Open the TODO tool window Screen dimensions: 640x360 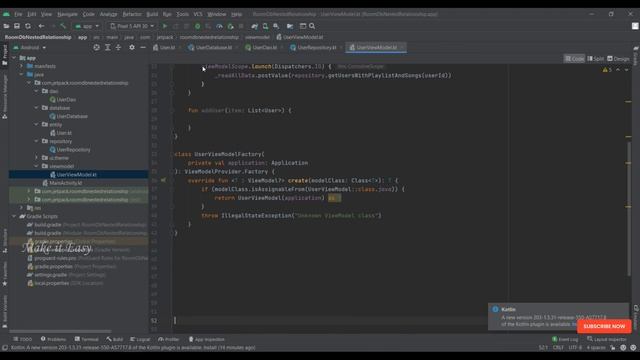[22, 339]
